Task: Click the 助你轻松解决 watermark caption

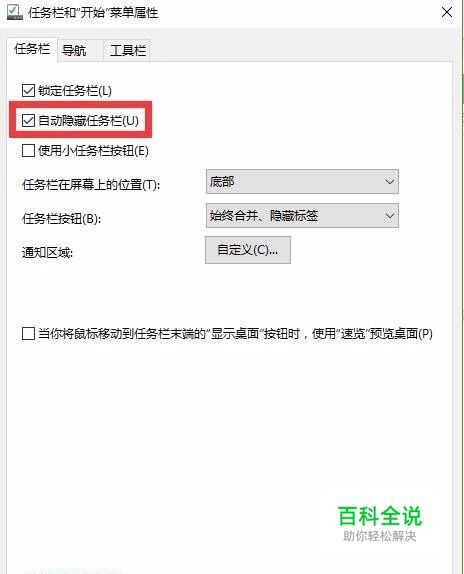Action: click(379, 536)
